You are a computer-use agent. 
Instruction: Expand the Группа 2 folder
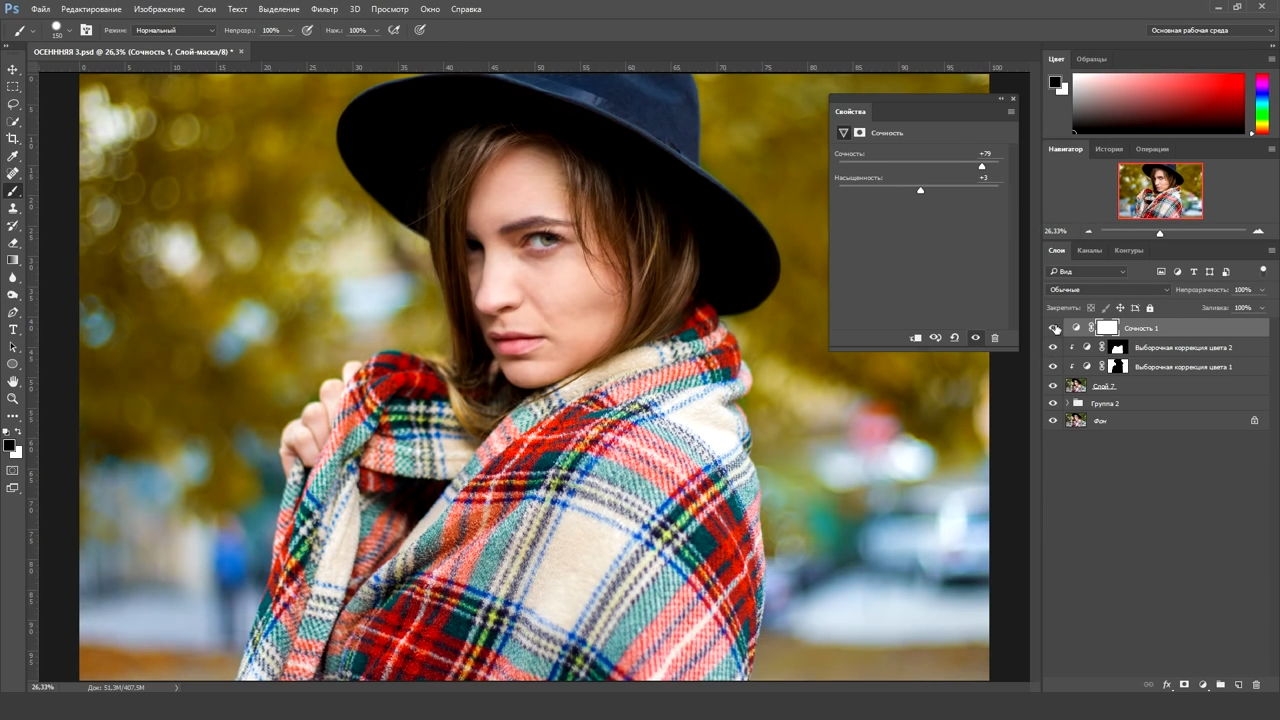point(1067,403)
